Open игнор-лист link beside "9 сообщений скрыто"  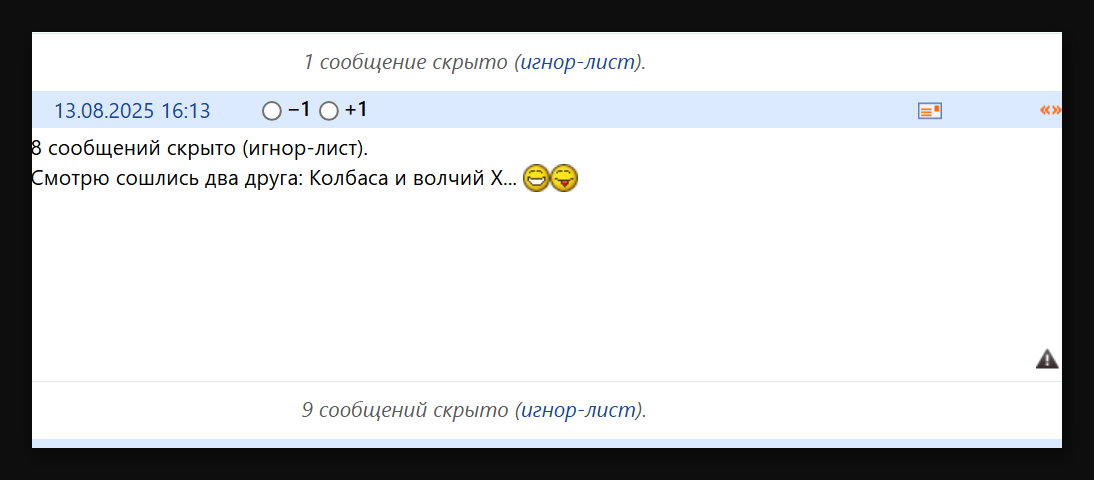(x=578, y=410)
